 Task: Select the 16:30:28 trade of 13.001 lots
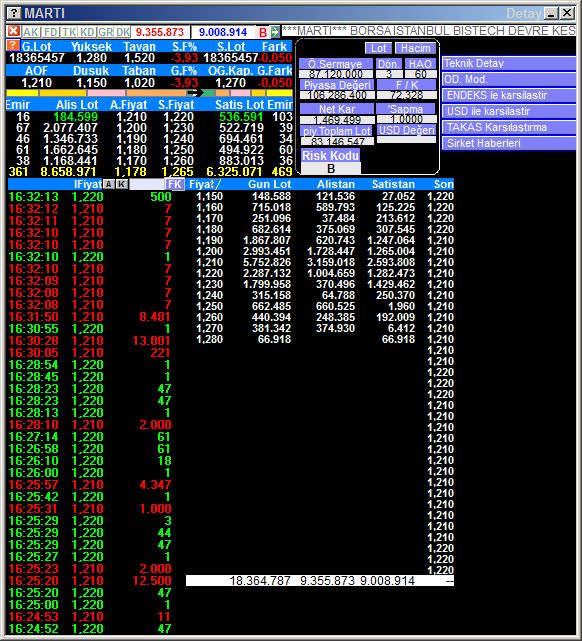point(90,341)
